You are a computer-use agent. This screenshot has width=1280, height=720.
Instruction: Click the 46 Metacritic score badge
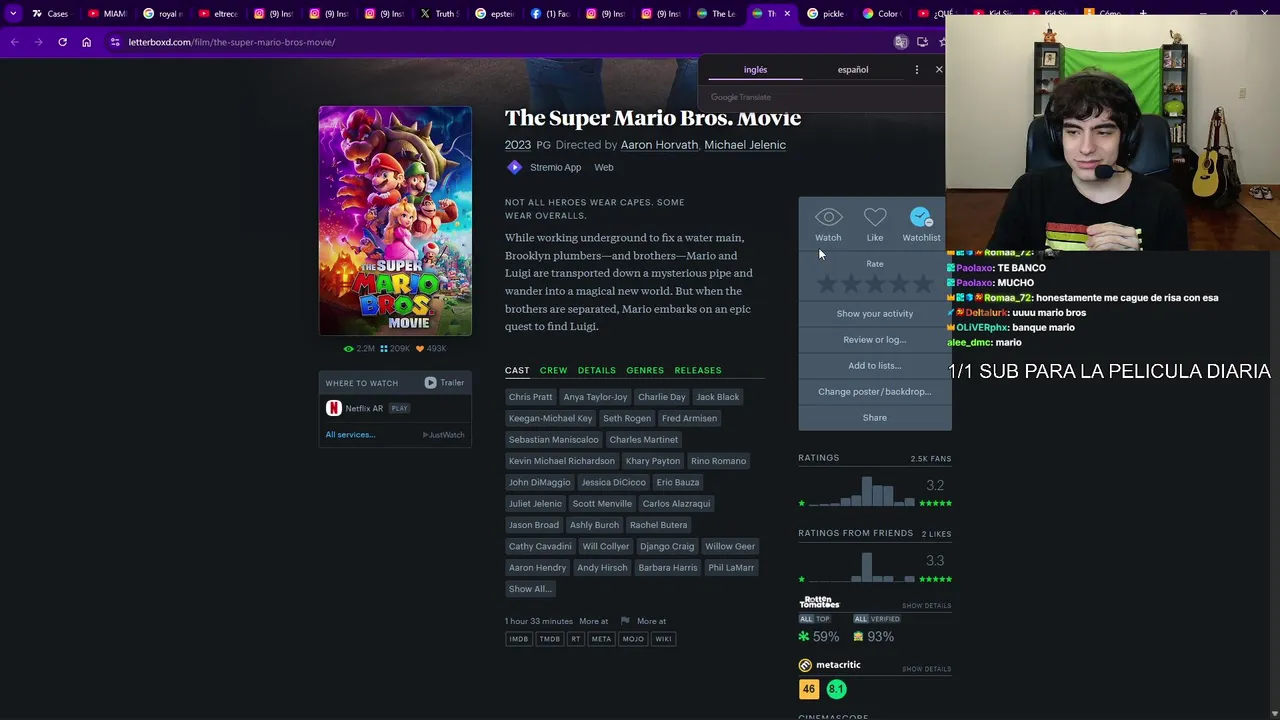click(809, 689)
